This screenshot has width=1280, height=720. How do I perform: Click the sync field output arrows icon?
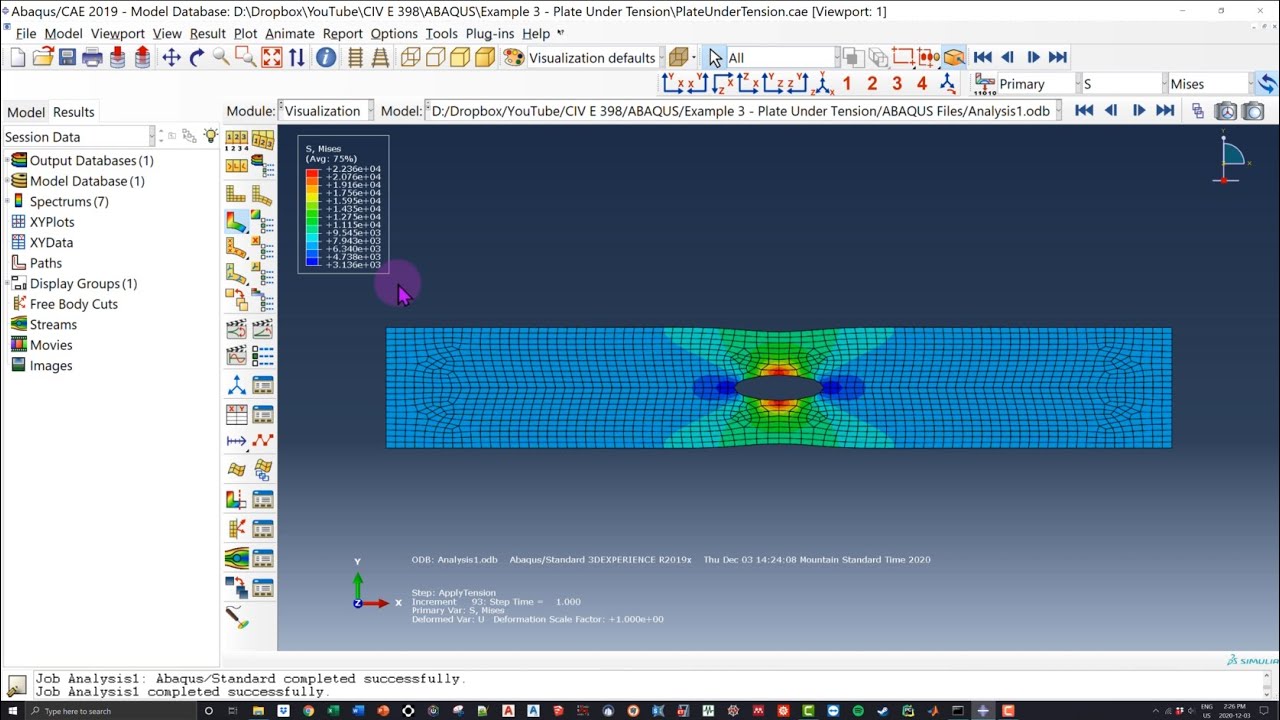(1267, 84)
